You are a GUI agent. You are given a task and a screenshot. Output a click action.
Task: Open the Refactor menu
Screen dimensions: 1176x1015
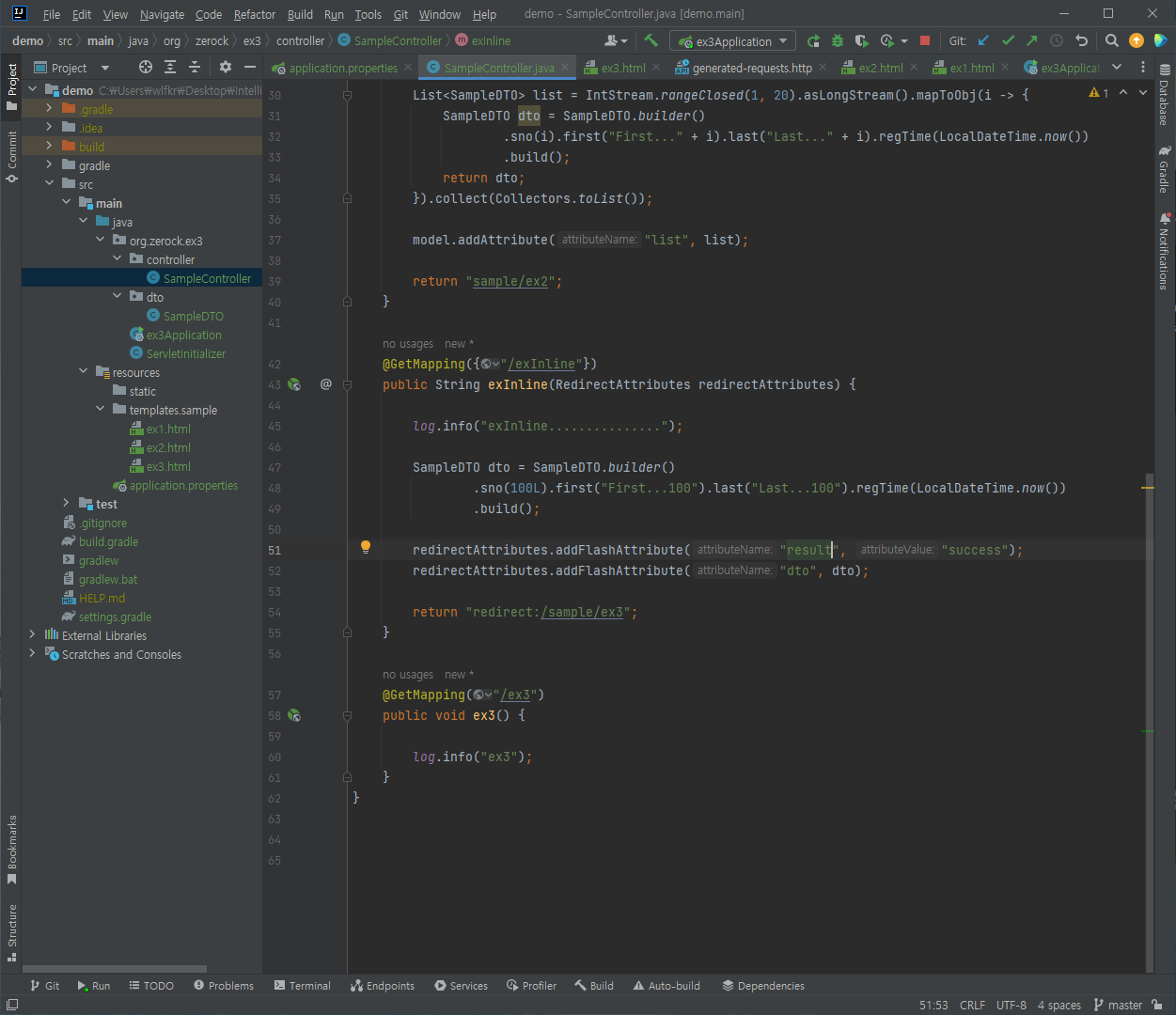pyautogui.click(x=254, y=14)
